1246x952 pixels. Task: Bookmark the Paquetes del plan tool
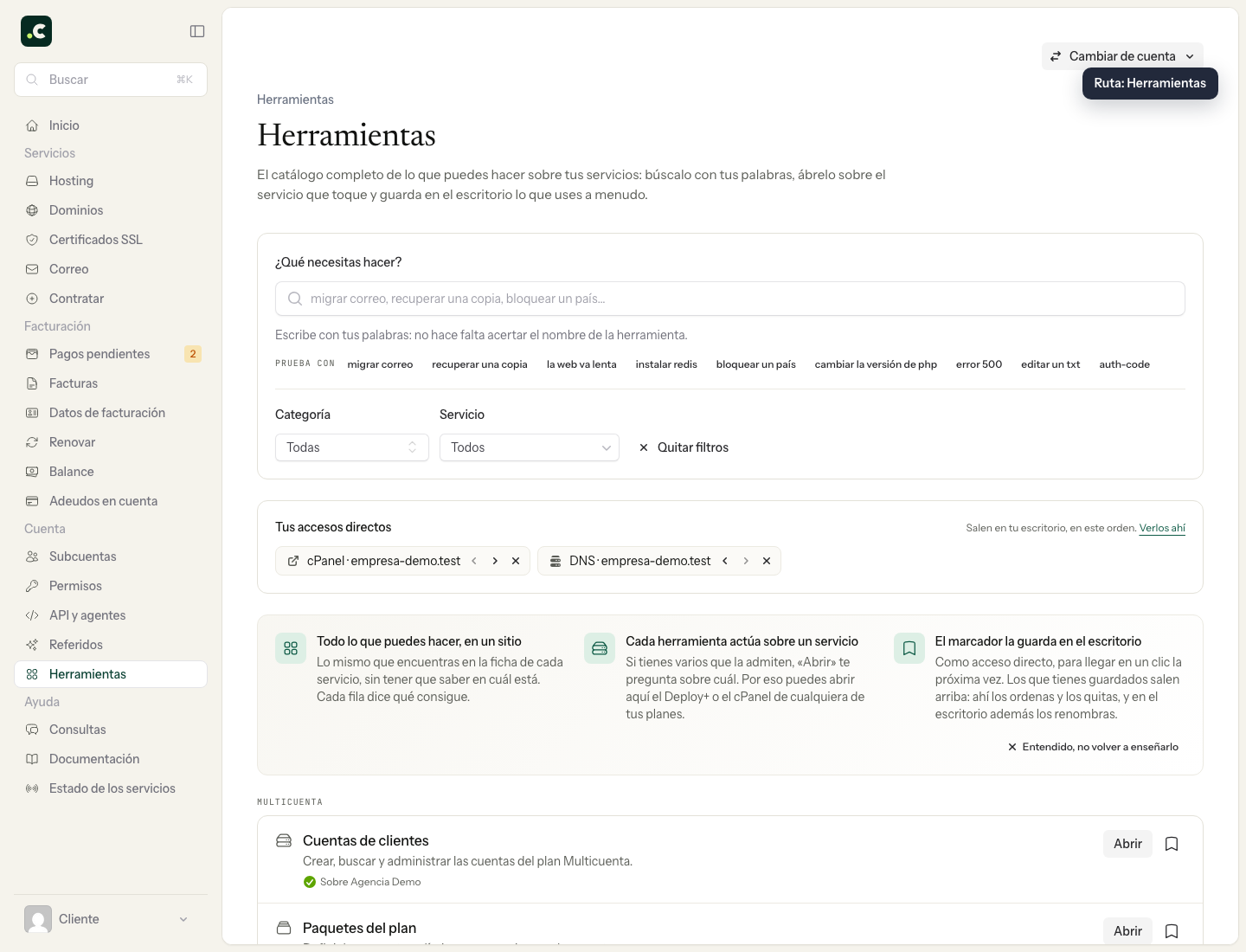click(x=1172, y=931)
